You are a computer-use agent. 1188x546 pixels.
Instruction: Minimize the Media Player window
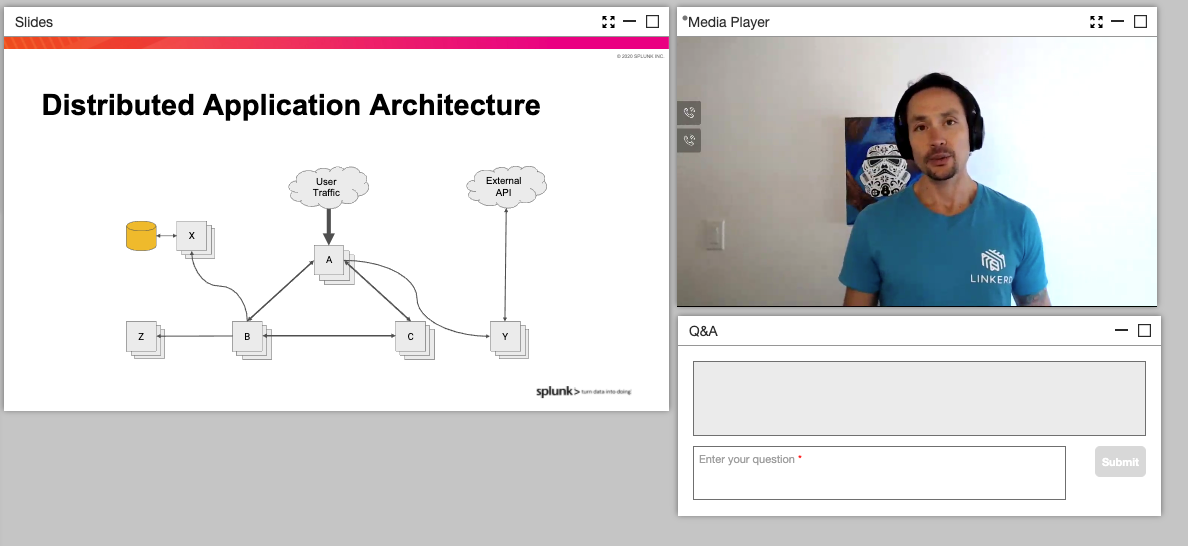tap(1118, 21)
